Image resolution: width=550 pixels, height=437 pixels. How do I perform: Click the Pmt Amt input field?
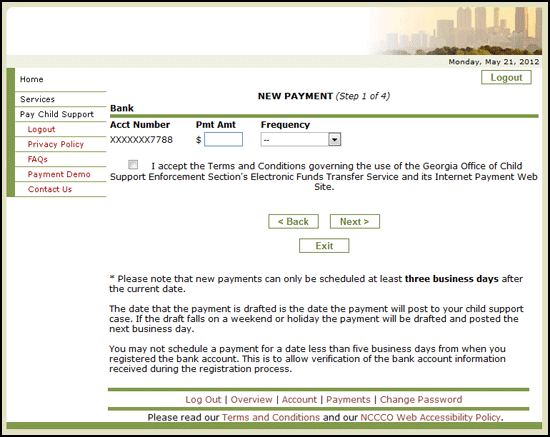pyautogui.click(x=223, y=139)
